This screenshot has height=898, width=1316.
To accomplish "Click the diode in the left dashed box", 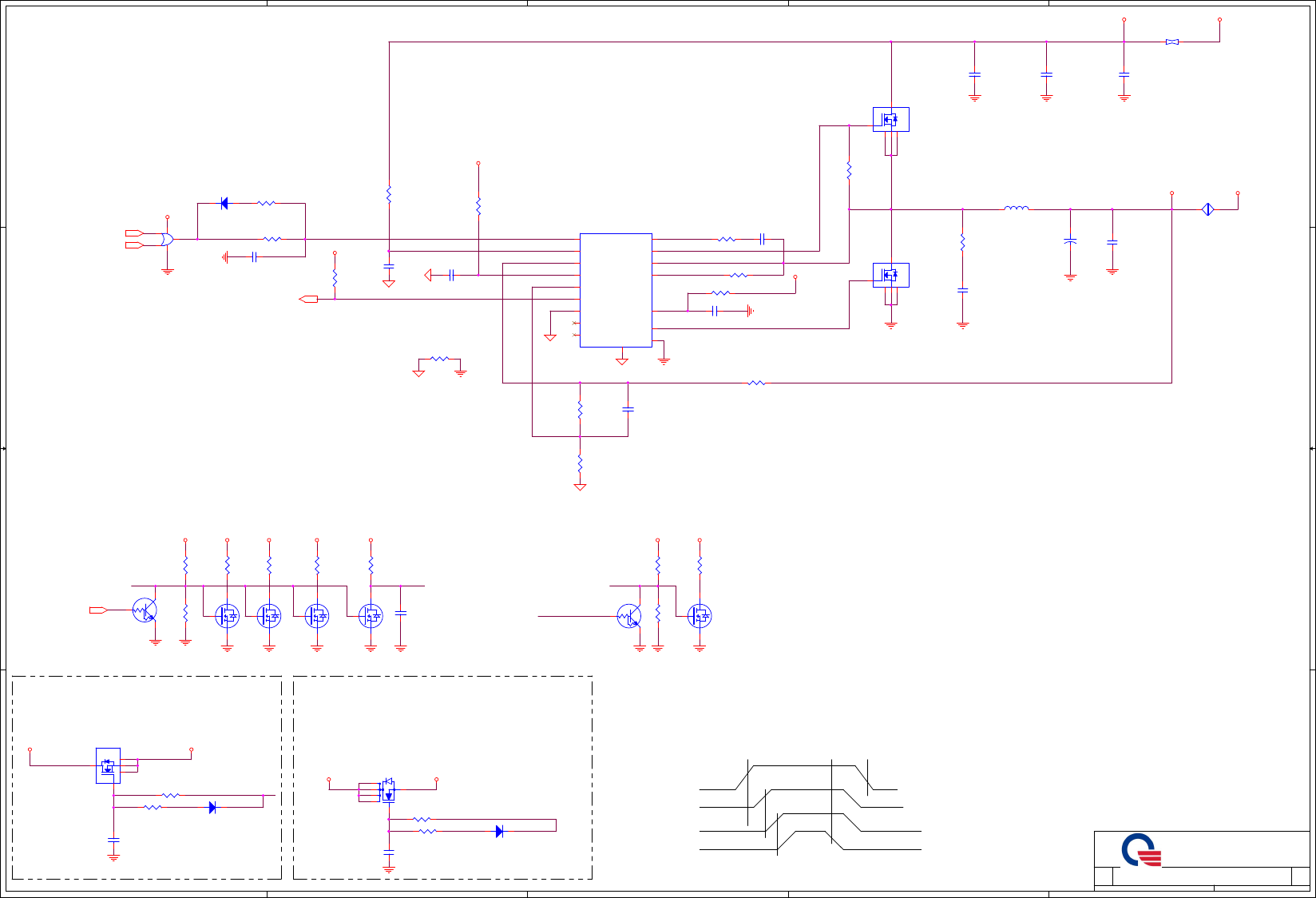I will coord(212,808).
